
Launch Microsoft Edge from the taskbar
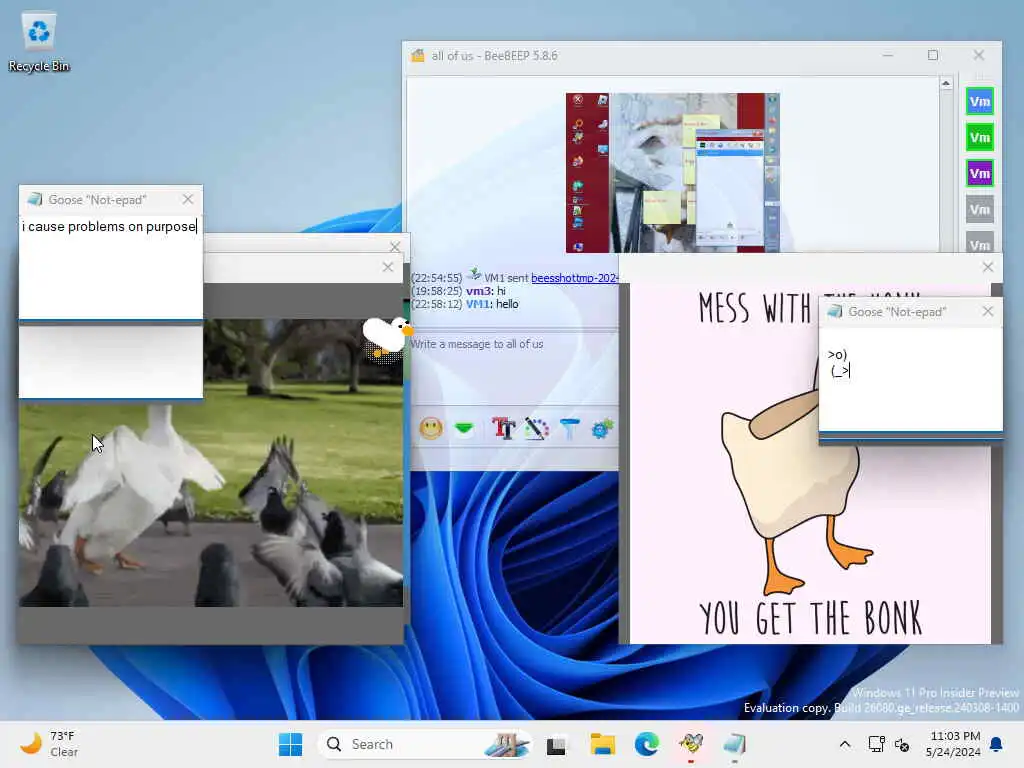click(647, 744)
